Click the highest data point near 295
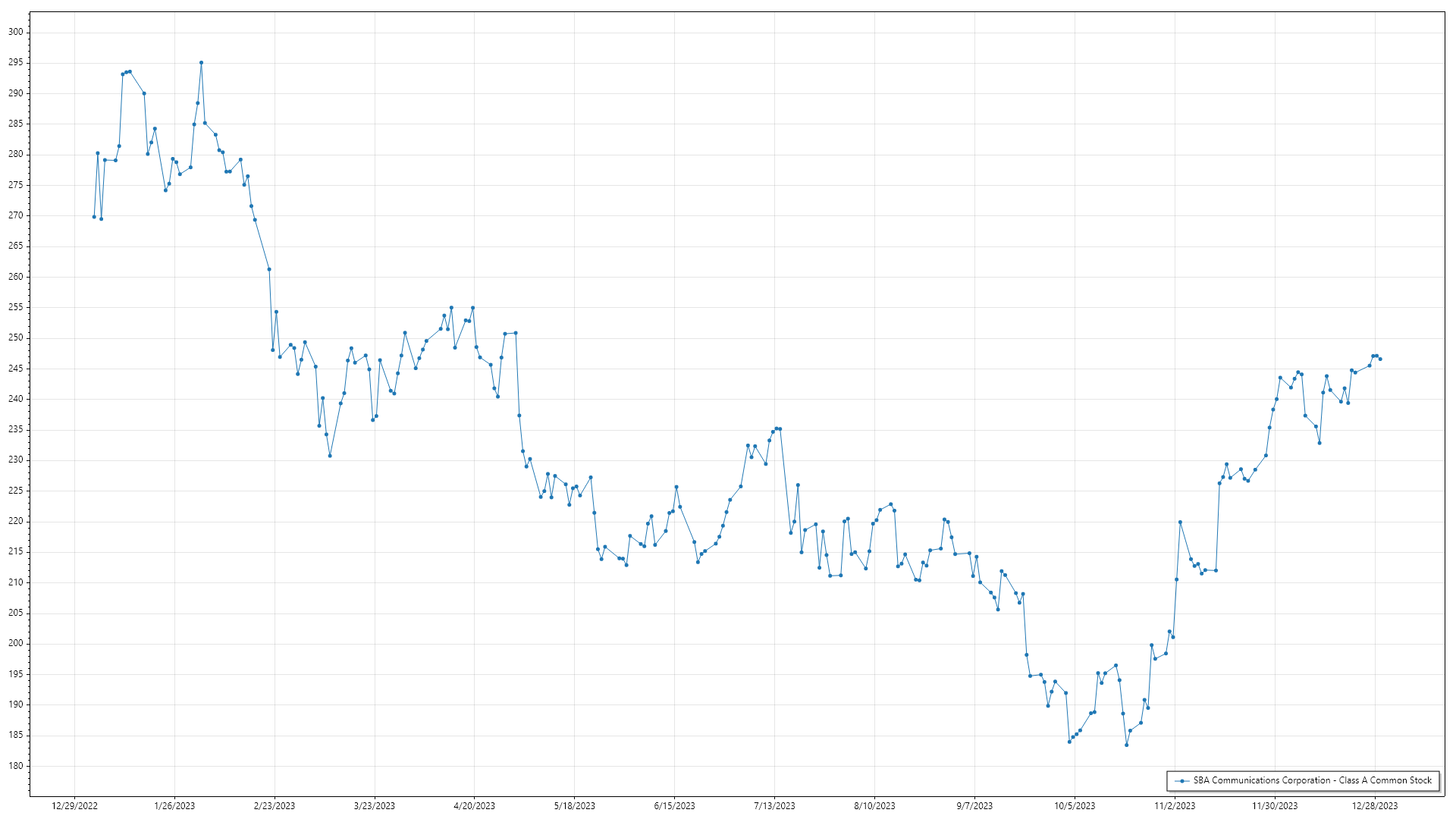The width and height of the screenshot is (1456, 819). 201,63
